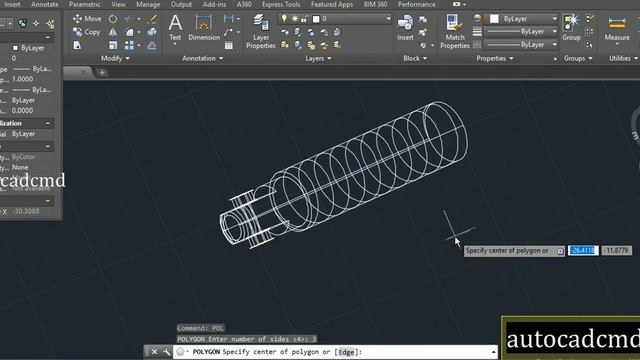This screenshot has height=360, width=640.
Task: Click the Offset tool icon
Action: click(x=152, y=45)
